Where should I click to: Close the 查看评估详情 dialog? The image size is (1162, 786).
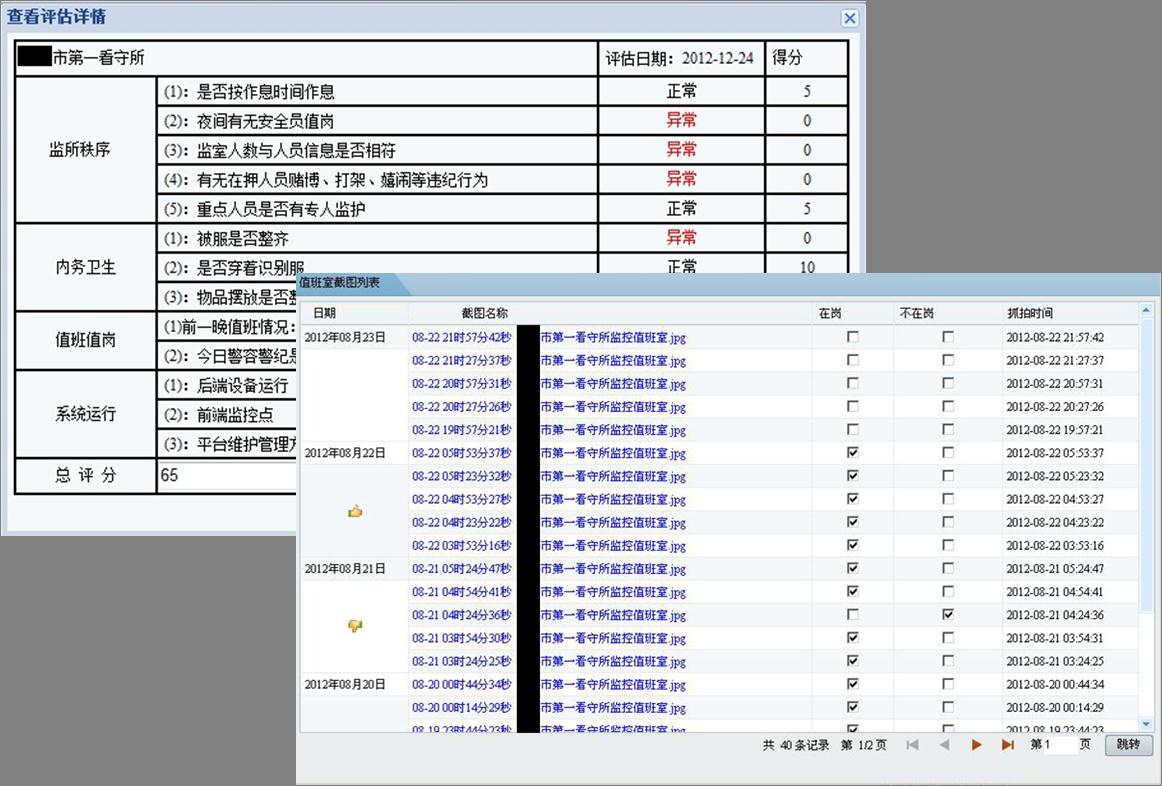tap(849, 18)
